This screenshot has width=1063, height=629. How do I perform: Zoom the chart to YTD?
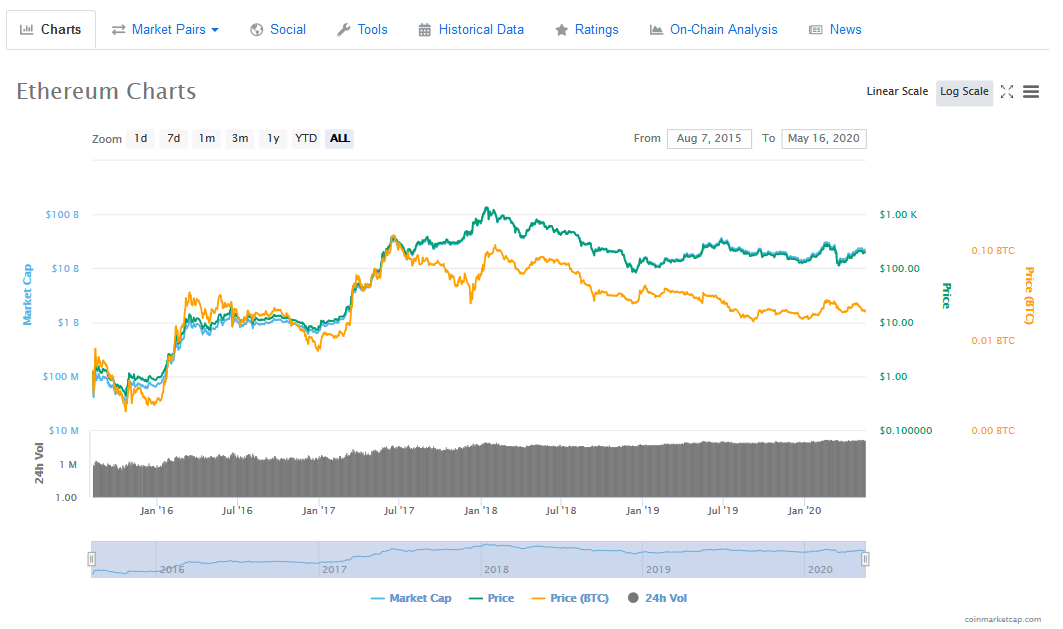pos(306,139)
